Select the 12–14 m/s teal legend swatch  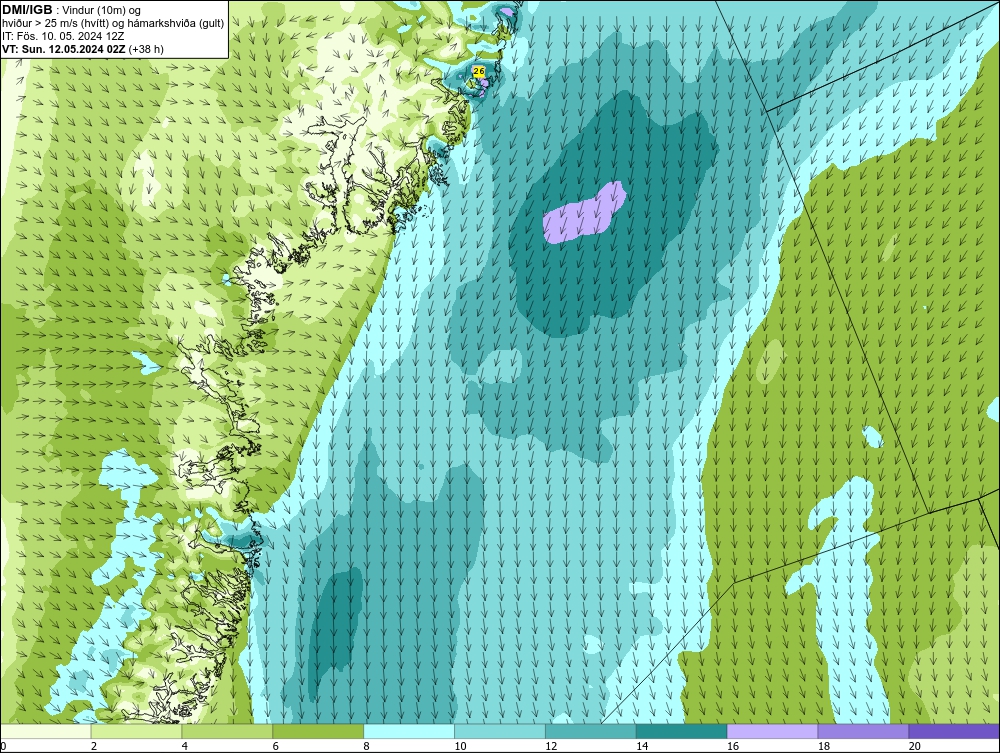coord(591,731)
